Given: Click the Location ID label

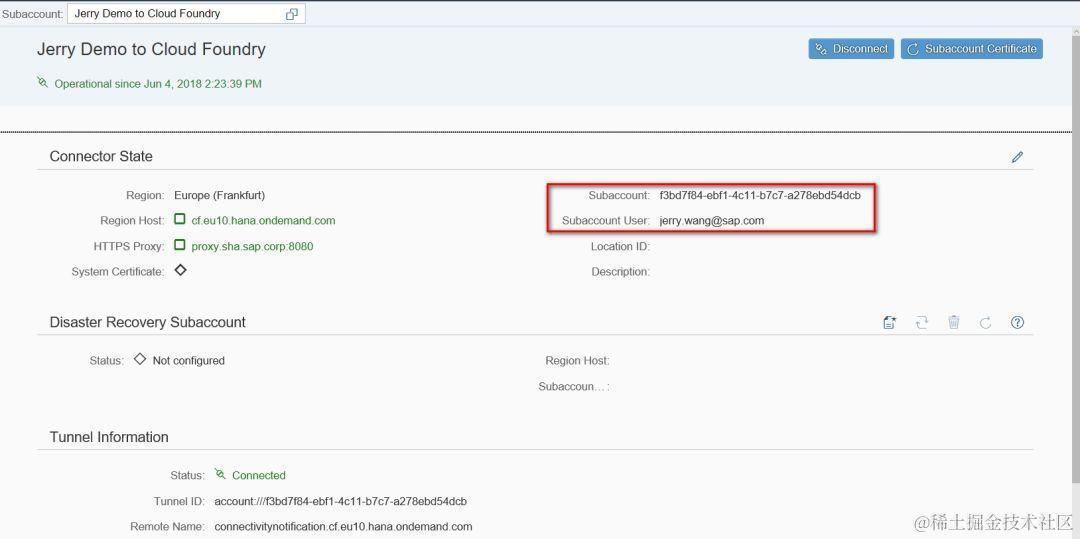Looking at the screenshot, I should point(620,246).
